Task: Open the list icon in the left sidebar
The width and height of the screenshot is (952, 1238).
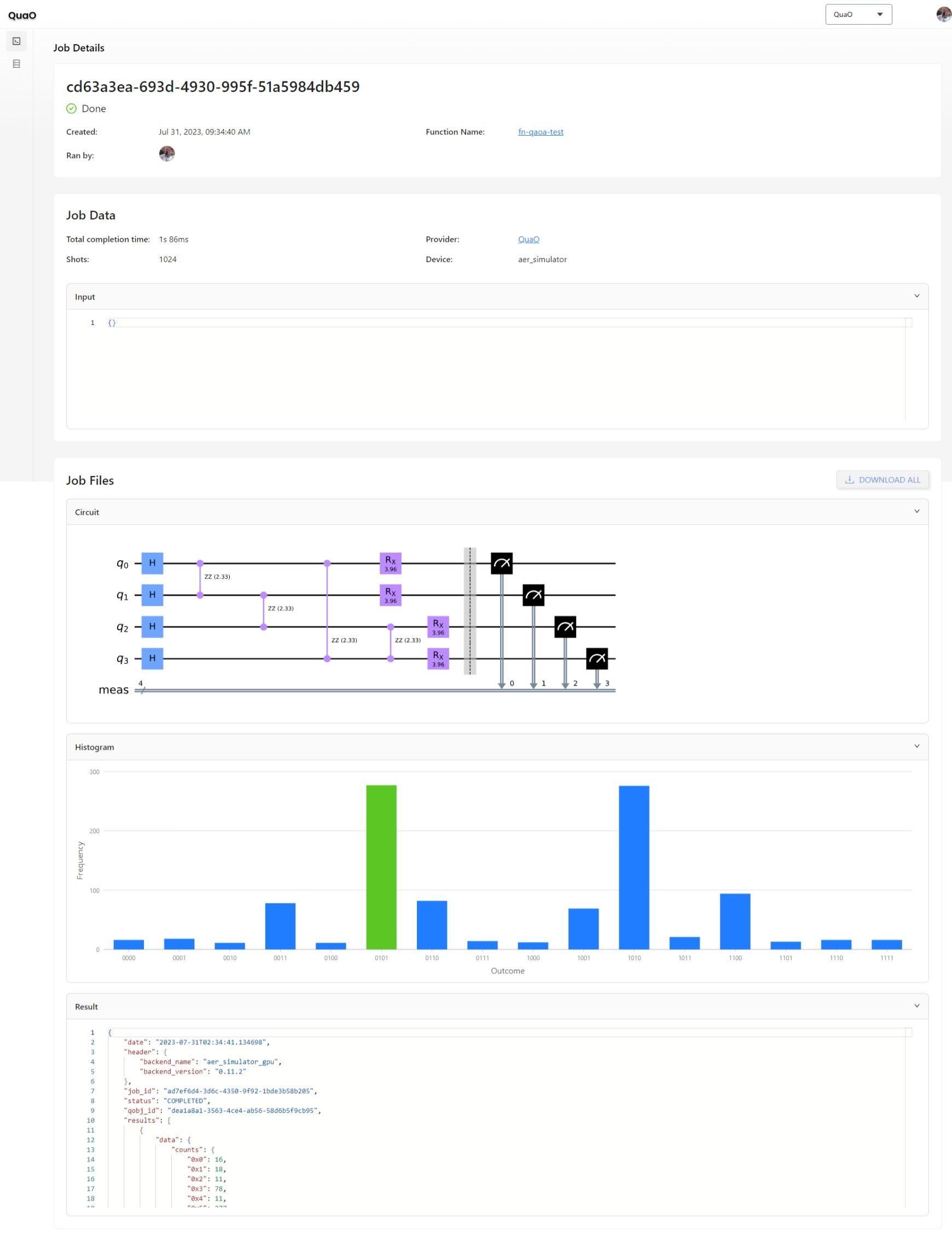Action: 16,64
